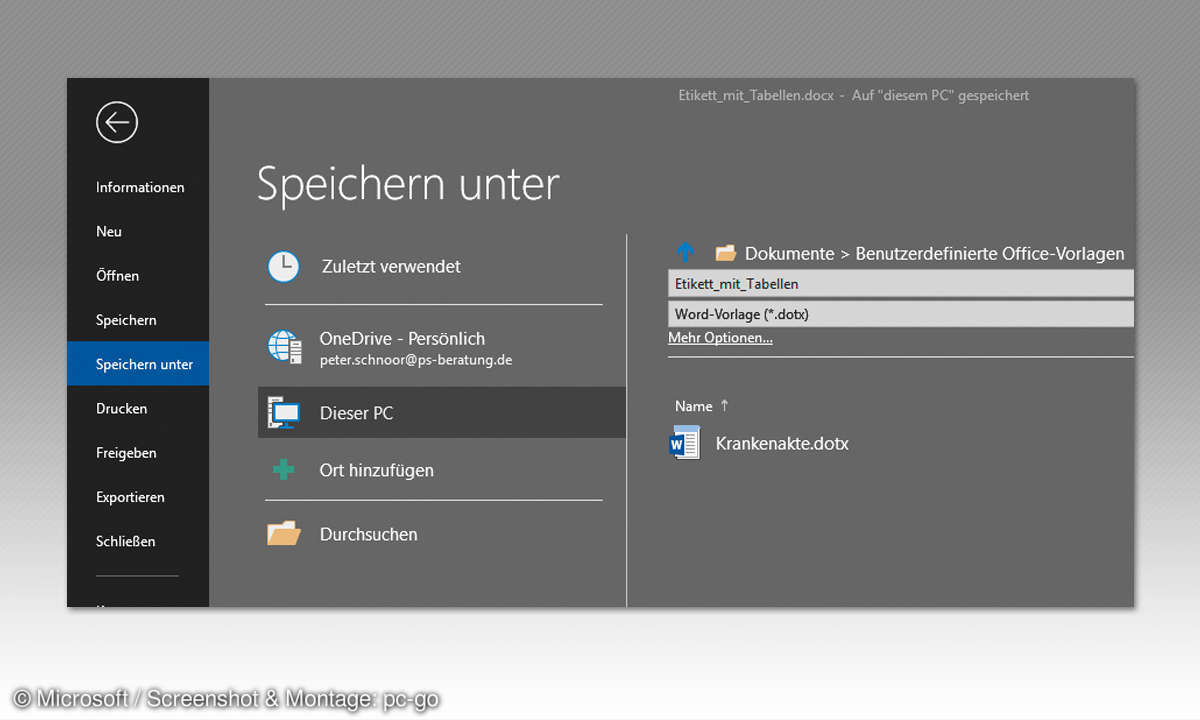Click the Dieser PC monitor icon
1200x720 pixels.
pos(284,412)
